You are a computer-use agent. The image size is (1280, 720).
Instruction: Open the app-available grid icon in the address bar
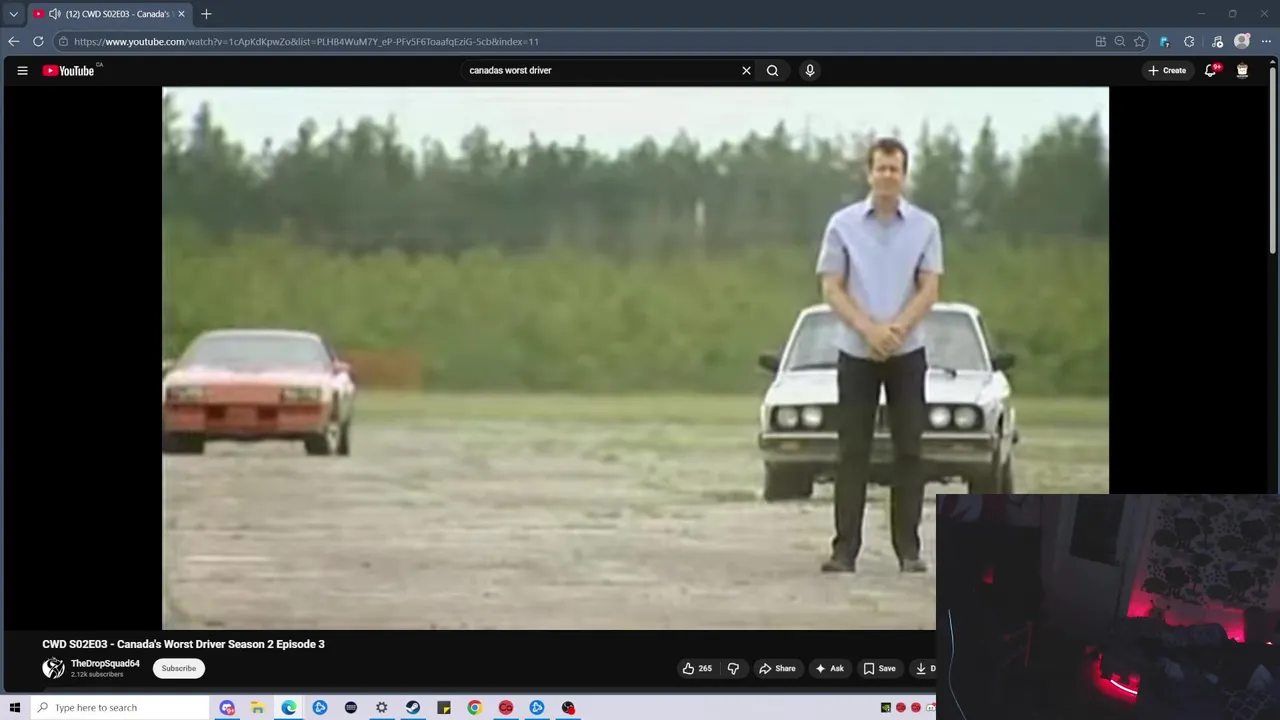(x=1101, y=41)
